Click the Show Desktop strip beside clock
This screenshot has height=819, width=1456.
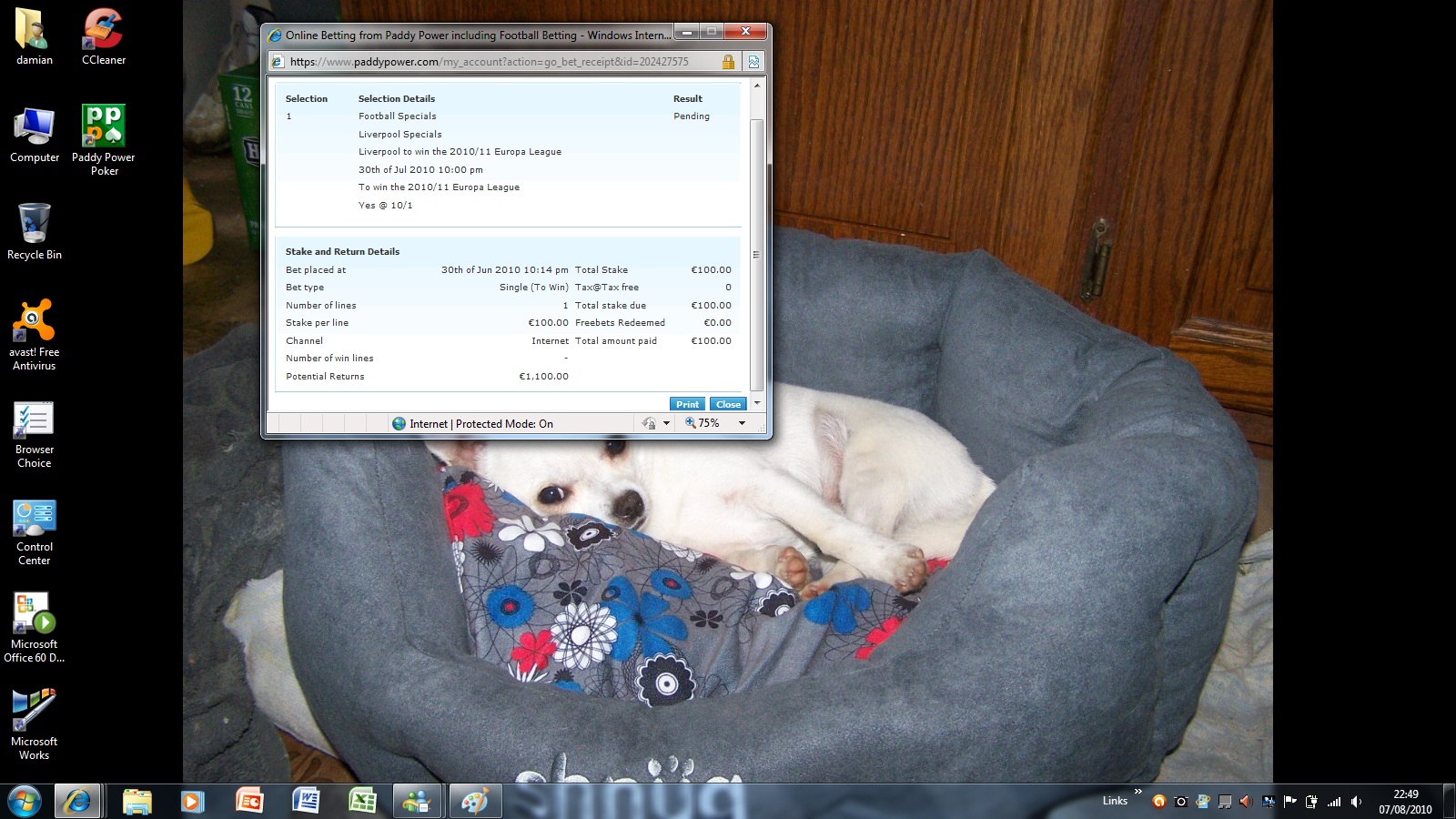tap(1449, 802)
